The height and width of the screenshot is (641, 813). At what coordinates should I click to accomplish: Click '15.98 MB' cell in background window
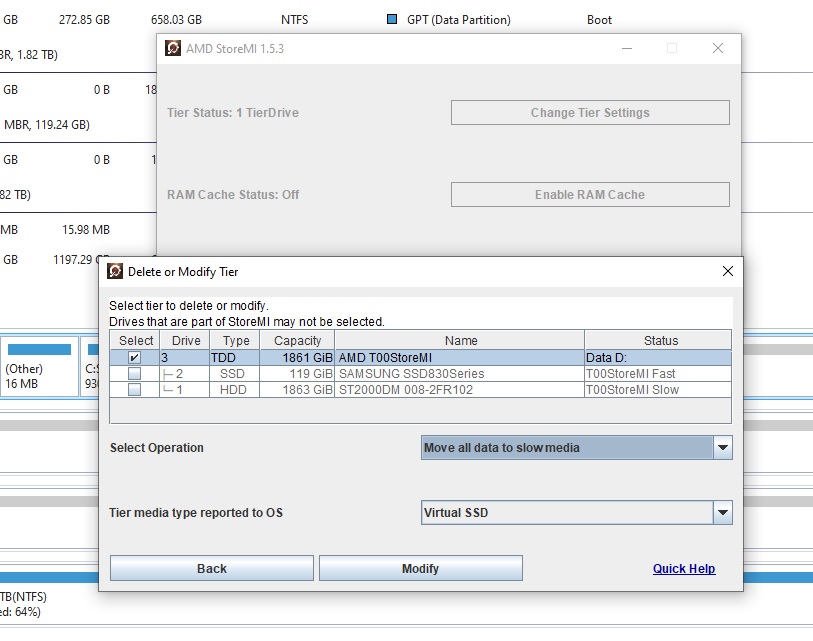click(x=86, y=229)
